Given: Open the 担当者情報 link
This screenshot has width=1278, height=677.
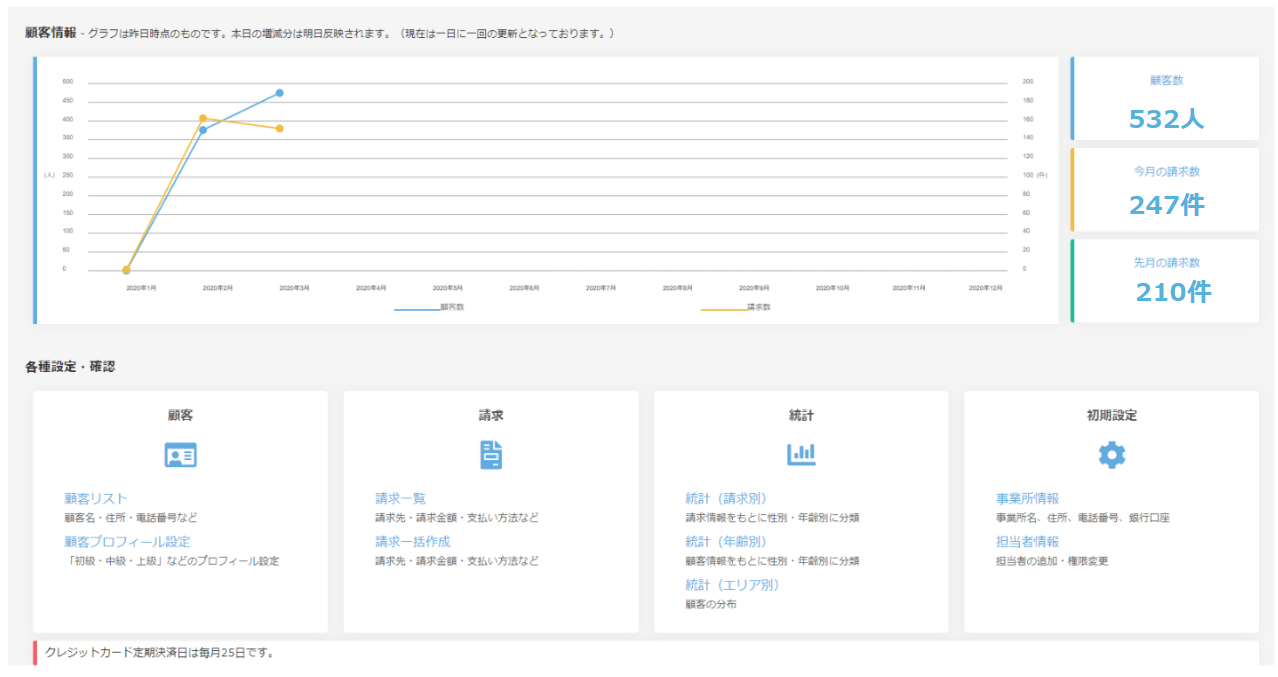Looking at the screenshot, I should pos(1027,541).
